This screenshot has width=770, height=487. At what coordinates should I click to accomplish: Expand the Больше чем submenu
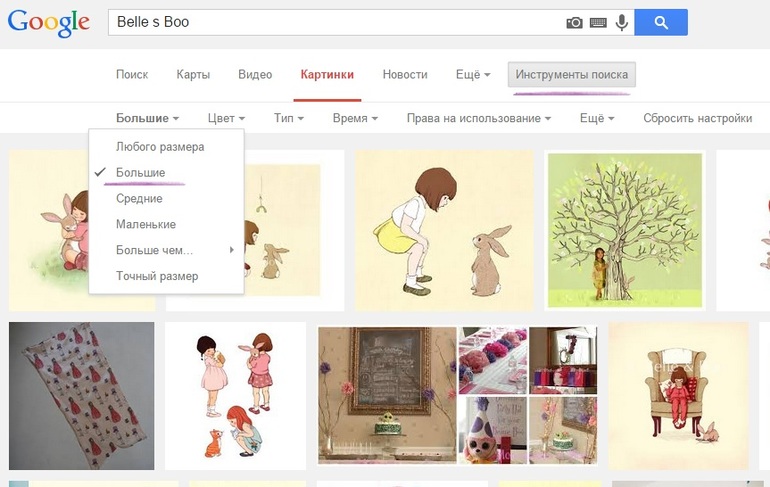point(155,250)
